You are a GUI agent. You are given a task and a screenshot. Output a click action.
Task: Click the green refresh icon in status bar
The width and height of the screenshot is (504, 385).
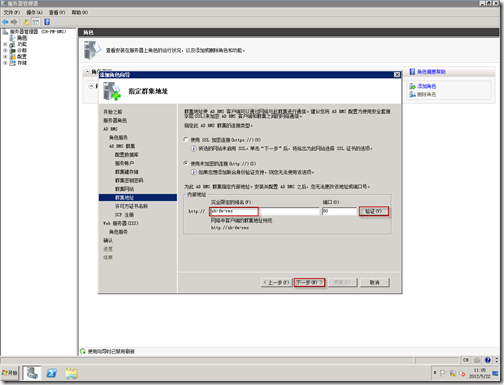tap(83, 351)
